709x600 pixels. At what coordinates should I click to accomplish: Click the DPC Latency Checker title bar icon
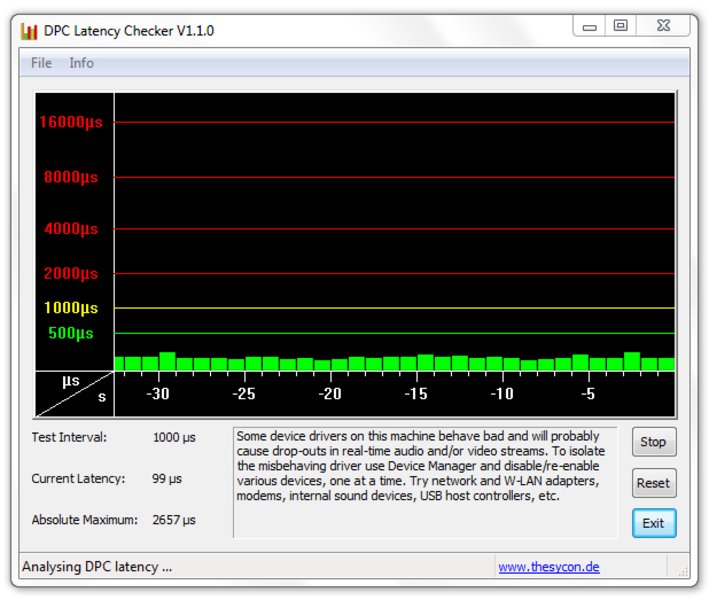point(29,30)
